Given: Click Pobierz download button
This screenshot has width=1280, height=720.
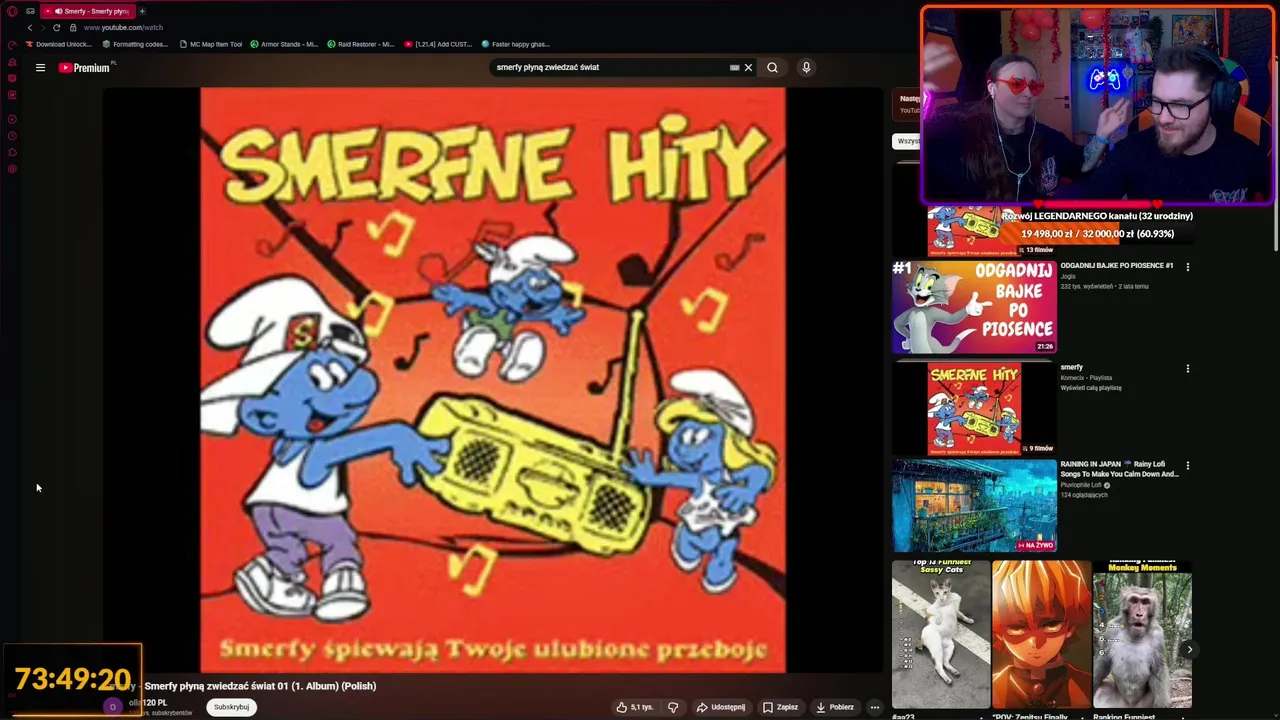Looking at the screenshot, I should 834,707.
